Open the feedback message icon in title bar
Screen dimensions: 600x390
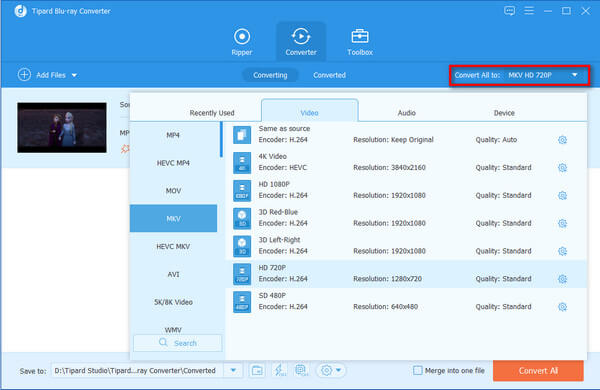[x=509, y=11]
